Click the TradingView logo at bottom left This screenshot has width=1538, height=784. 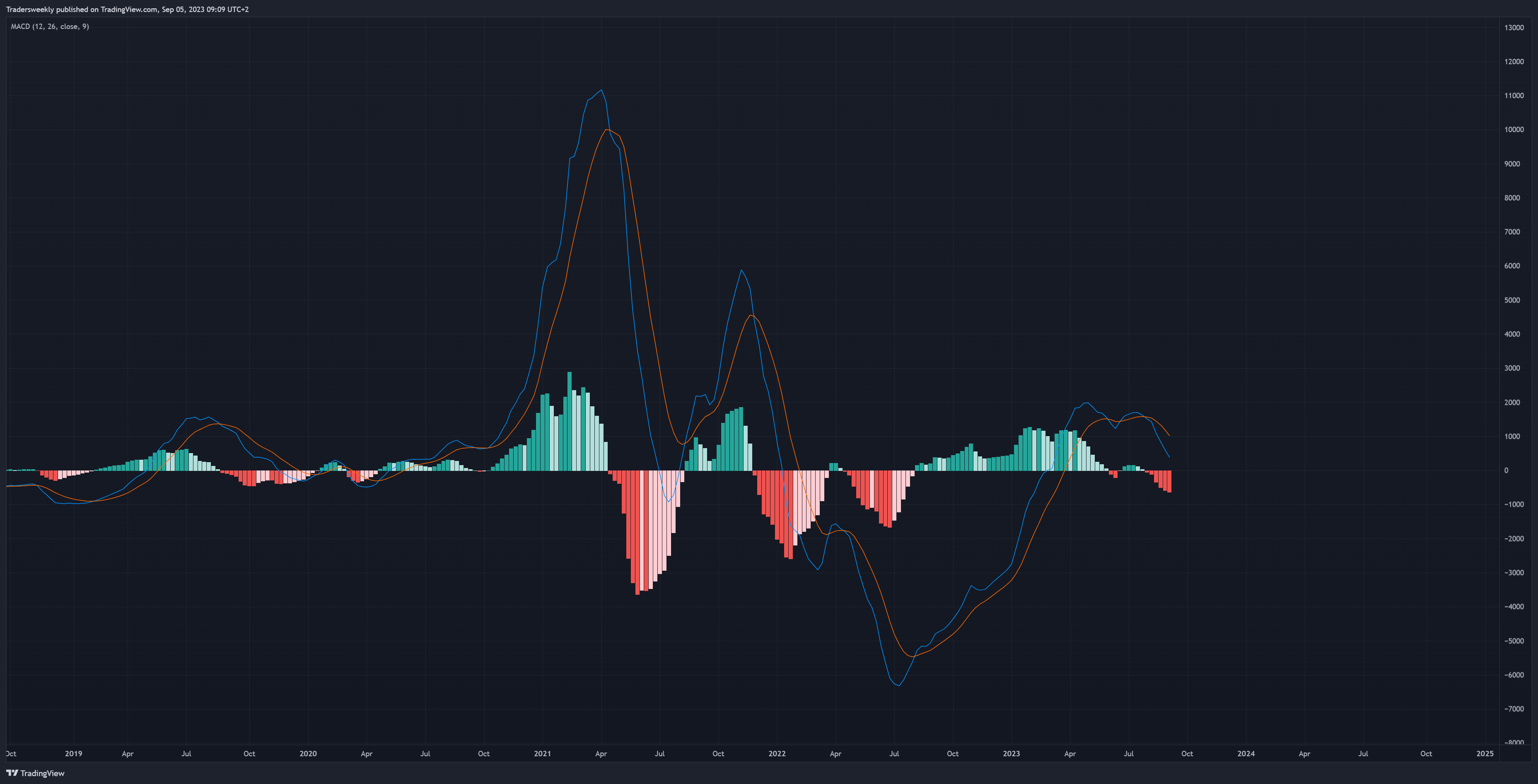[35, 773]
